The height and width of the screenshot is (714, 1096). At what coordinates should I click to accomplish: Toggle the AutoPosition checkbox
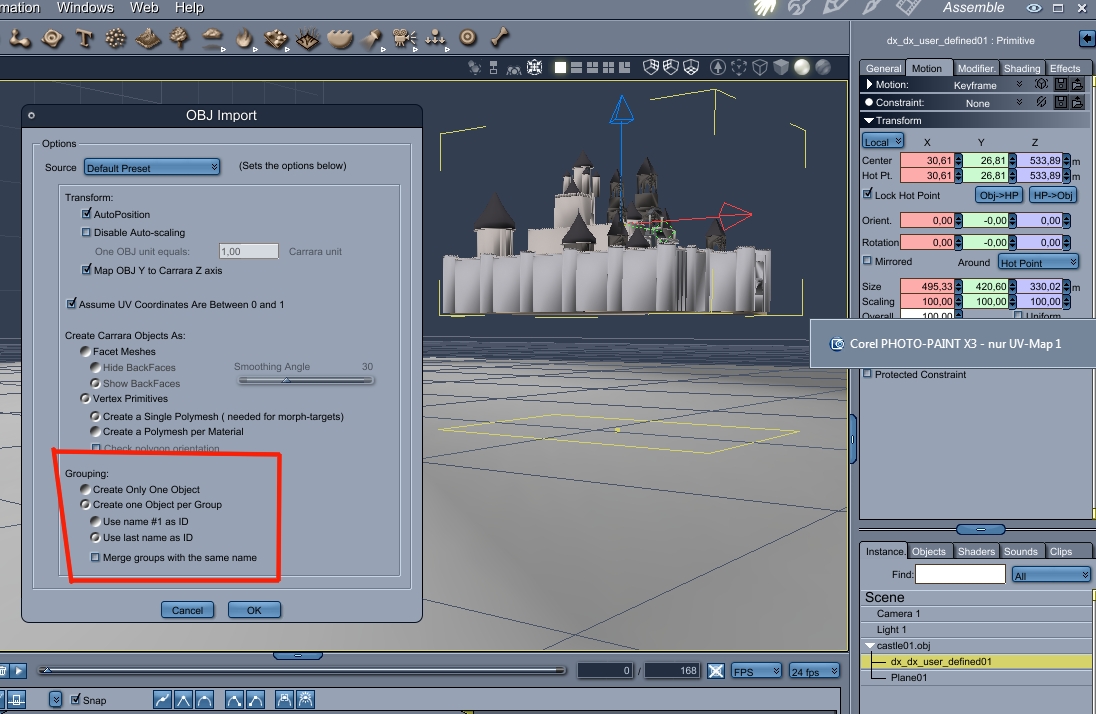[87, 213]
